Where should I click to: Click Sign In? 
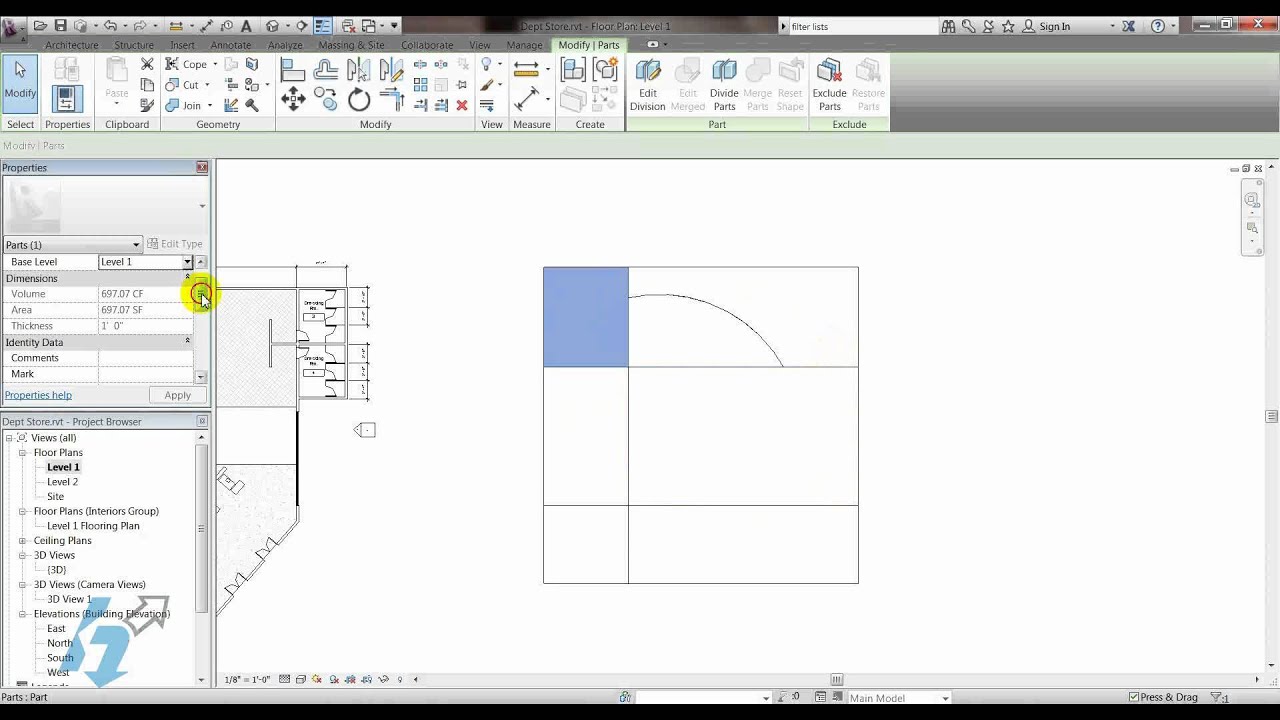click(x=1054, y=27)
